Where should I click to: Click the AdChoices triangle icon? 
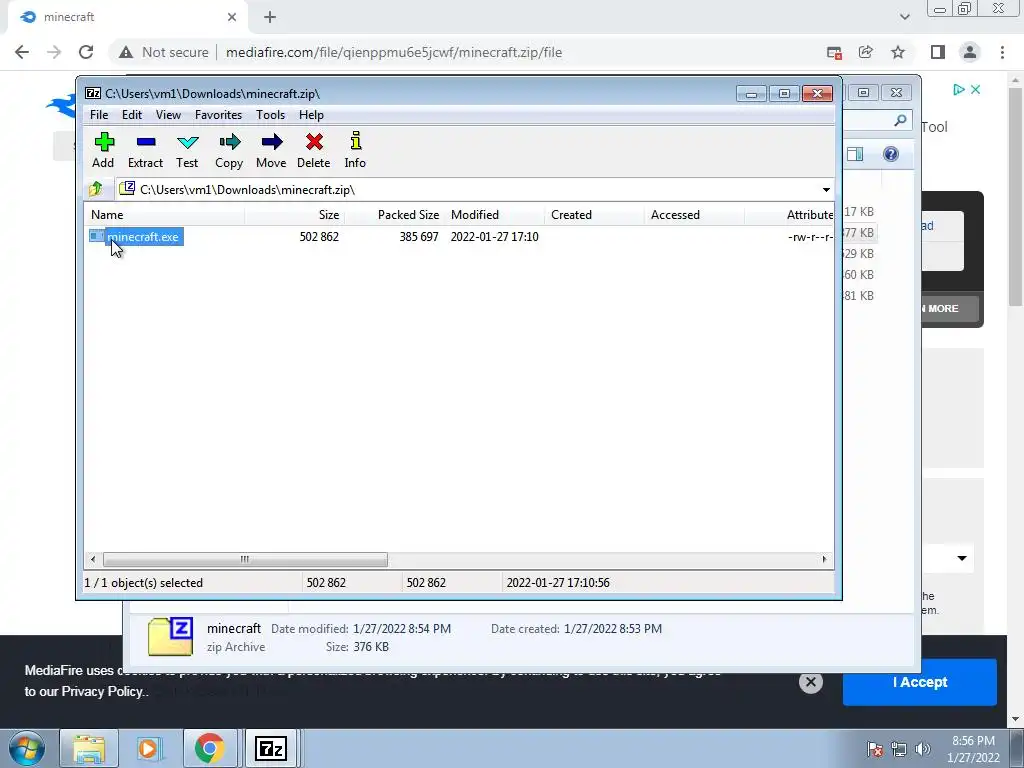tap(958, 89)
